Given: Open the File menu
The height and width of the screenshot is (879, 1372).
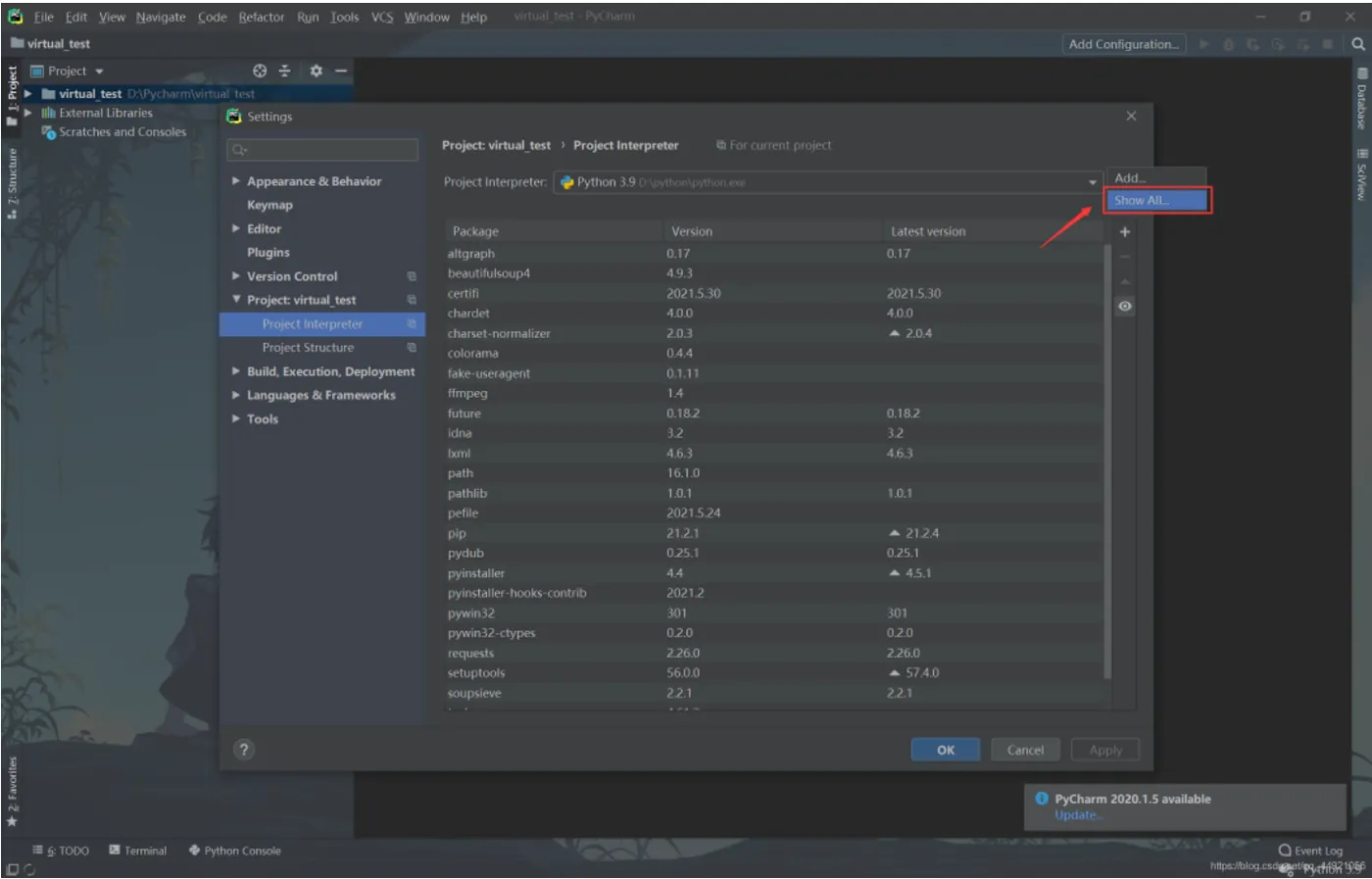Looking at the screenshot, I should pos(44,17).
